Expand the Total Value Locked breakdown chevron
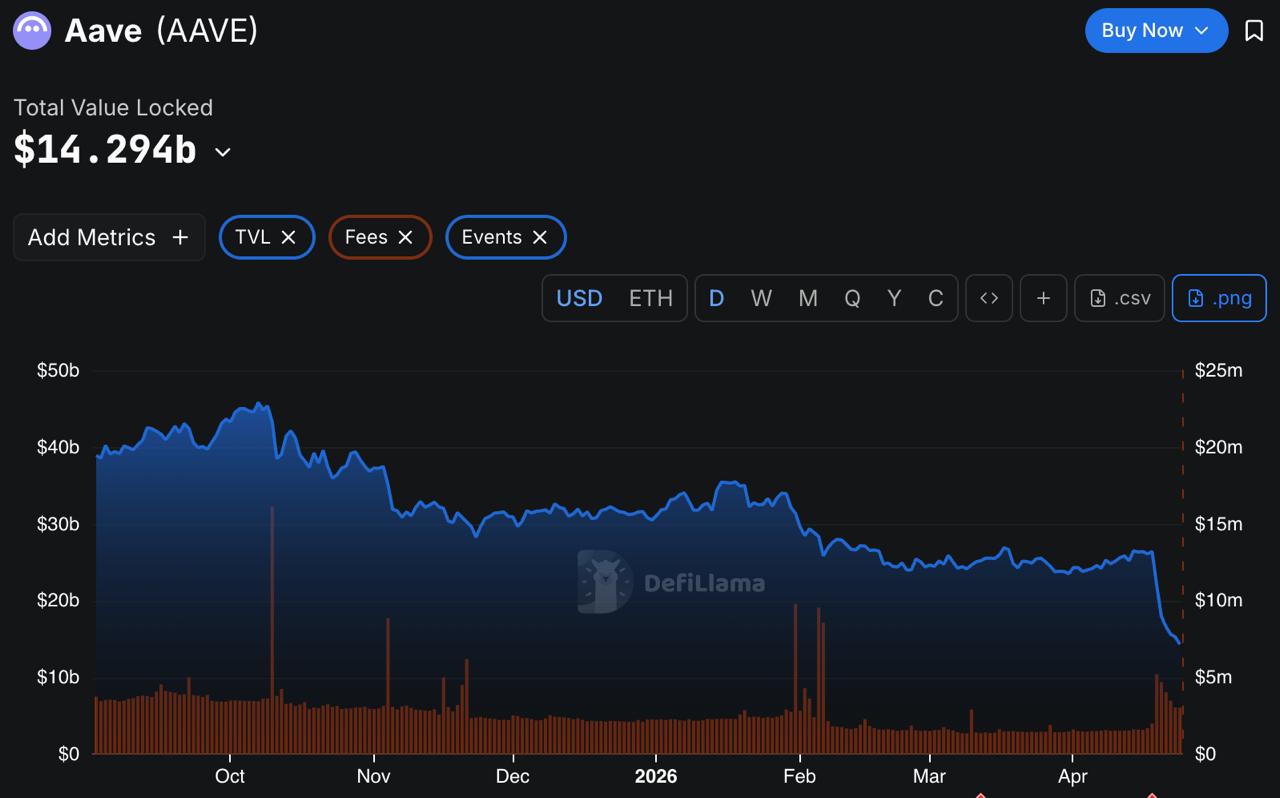Viewport: 1280px width, 798px height. click(221, 152)
